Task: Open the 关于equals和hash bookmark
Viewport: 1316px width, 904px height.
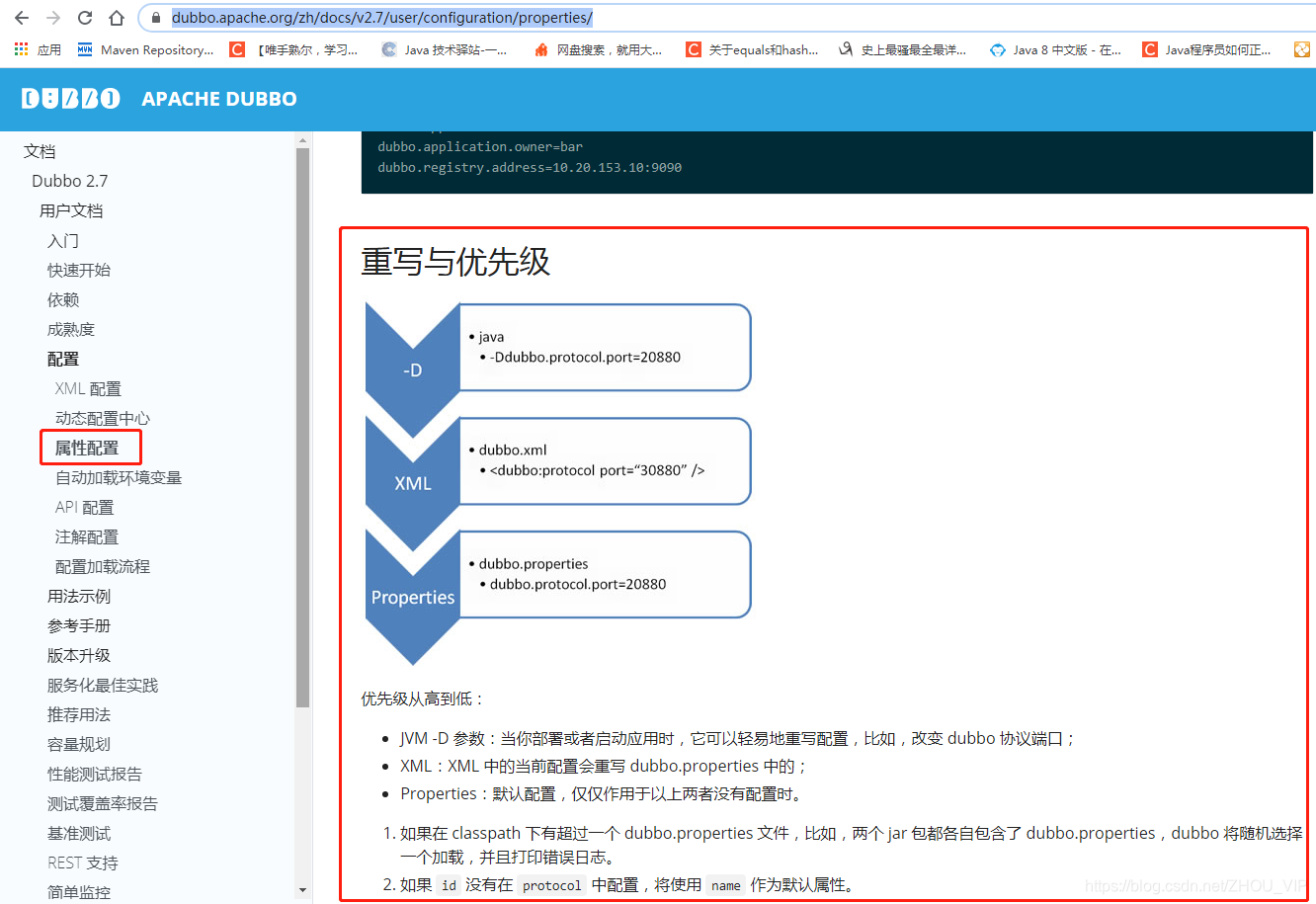Action: click(x=753, y=49)
